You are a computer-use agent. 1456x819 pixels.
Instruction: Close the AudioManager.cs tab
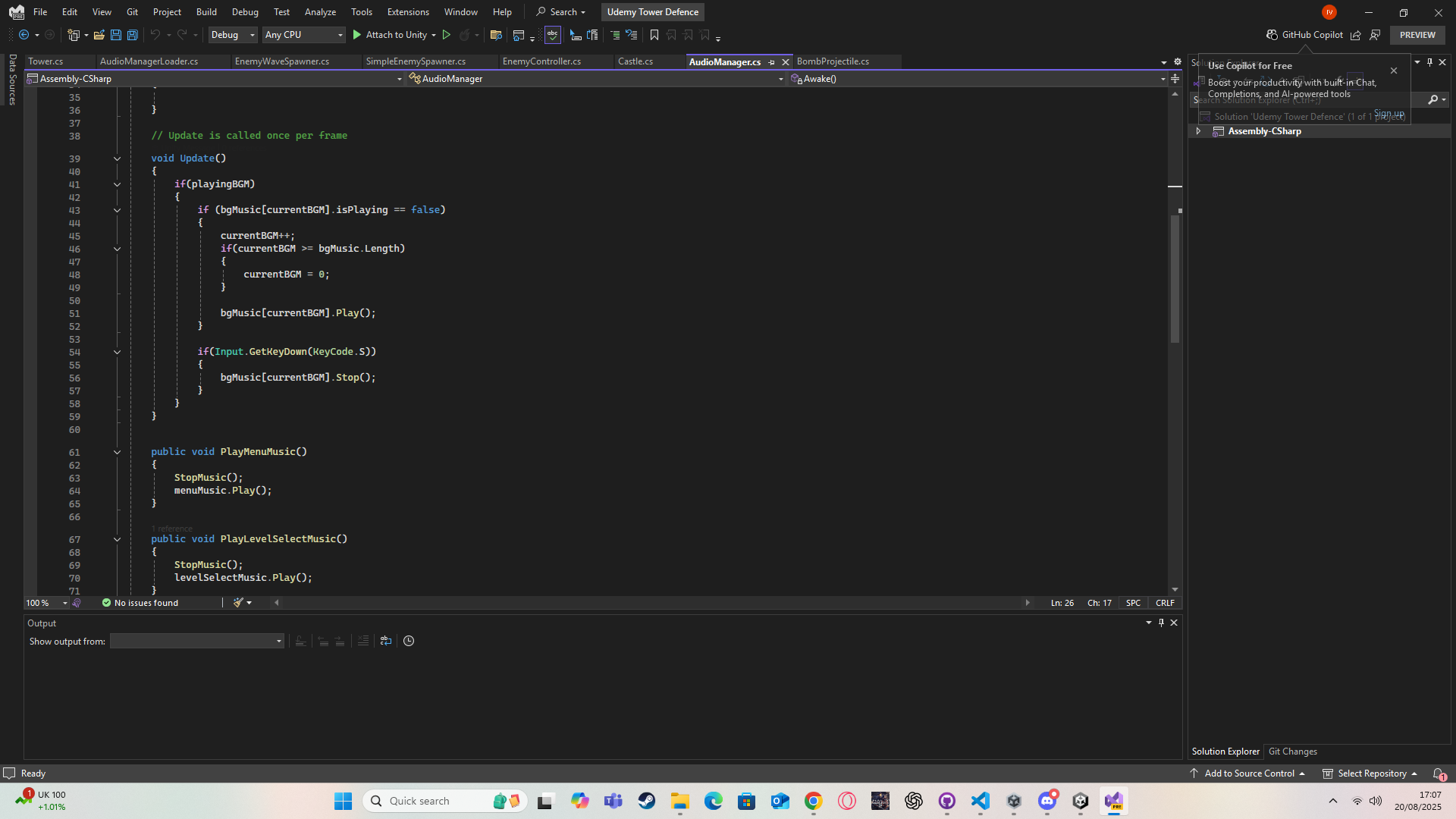click(786, 62)
